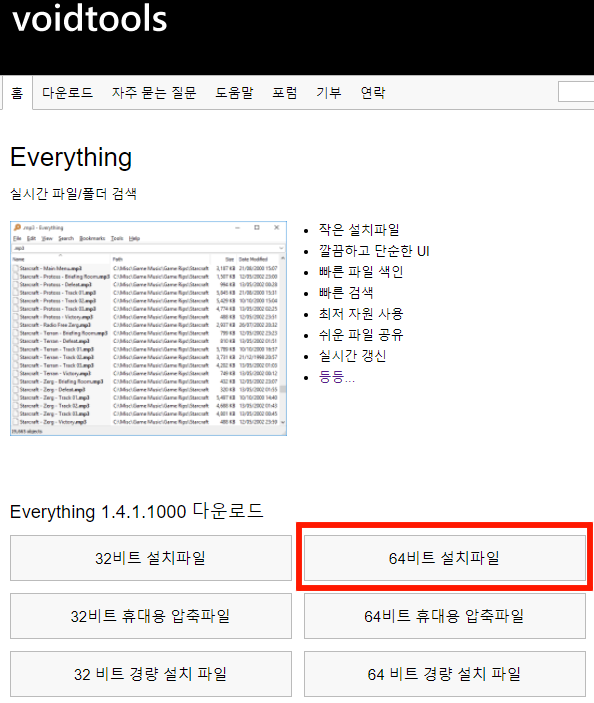Download 32 비트 경량 설치 파일
The width and height of the screenshot is (594, 703).
coord(151,674)
